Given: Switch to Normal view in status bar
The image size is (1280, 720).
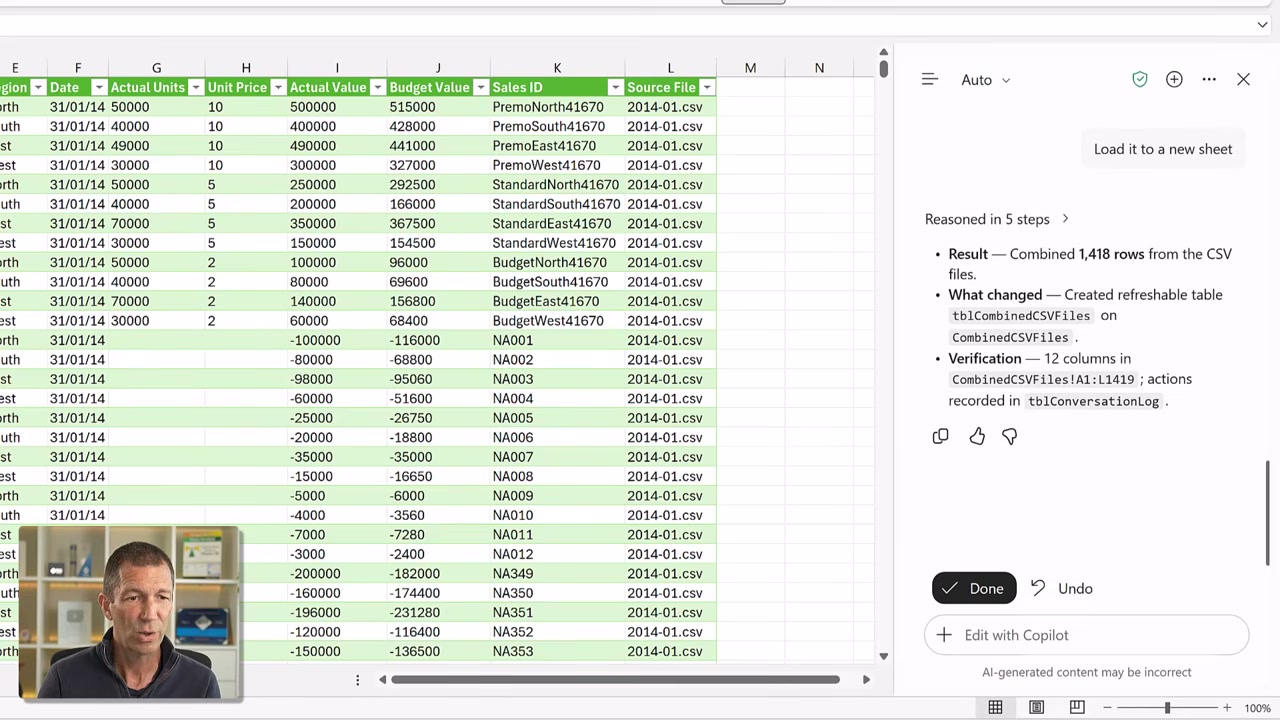Looking at the screenshot, I should click(995, 708).
